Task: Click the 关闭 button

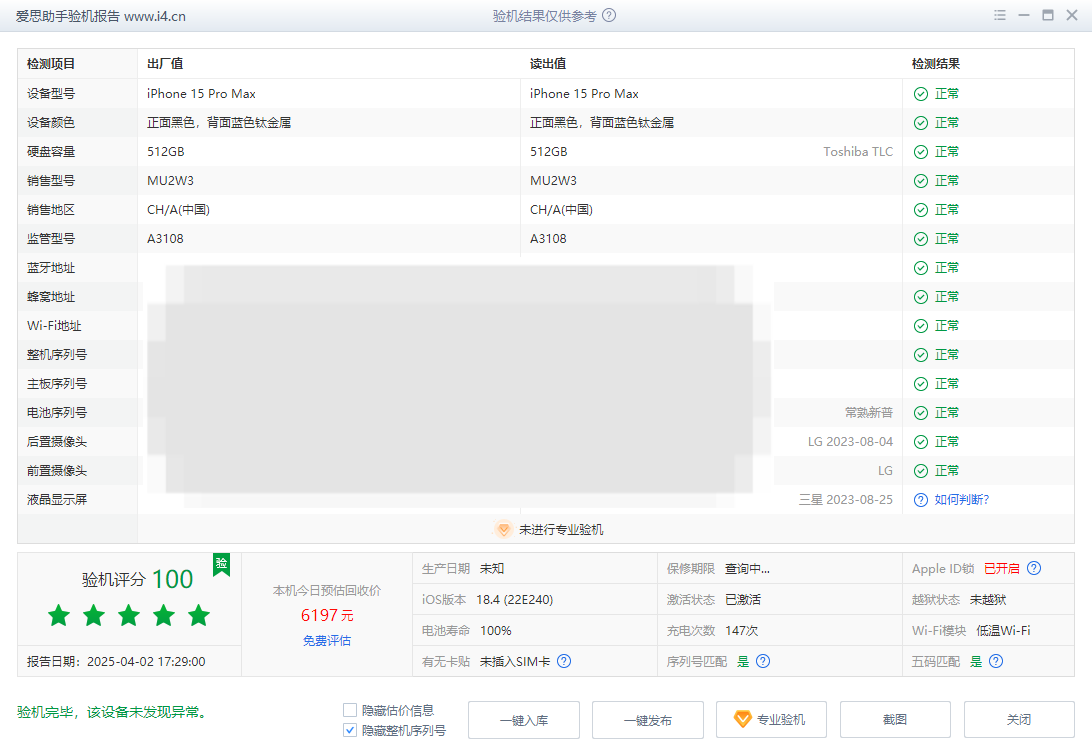Action: 1018,720
